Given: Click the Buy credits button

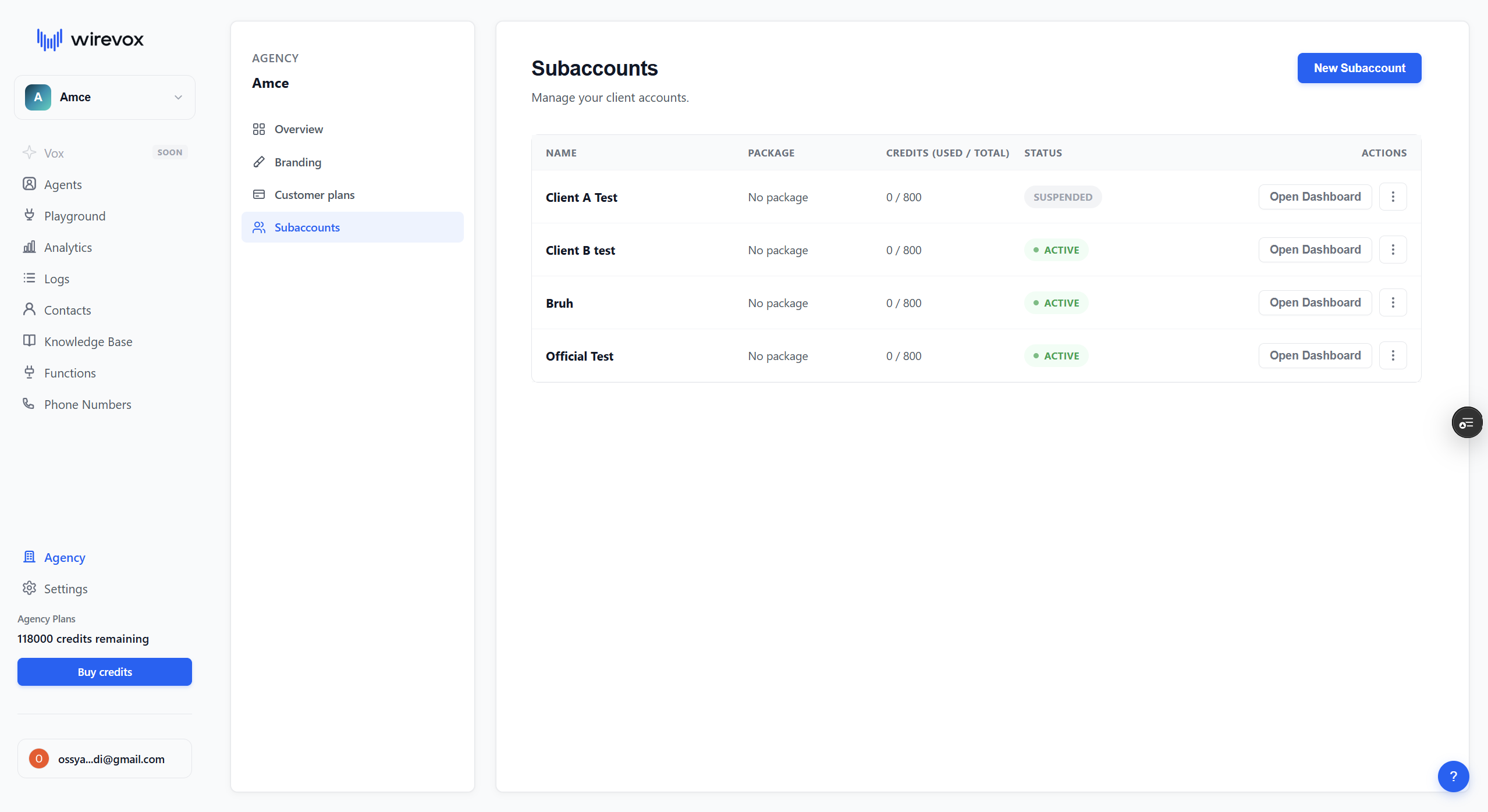Looking at the screenshot, I should (x=105, y=672).
